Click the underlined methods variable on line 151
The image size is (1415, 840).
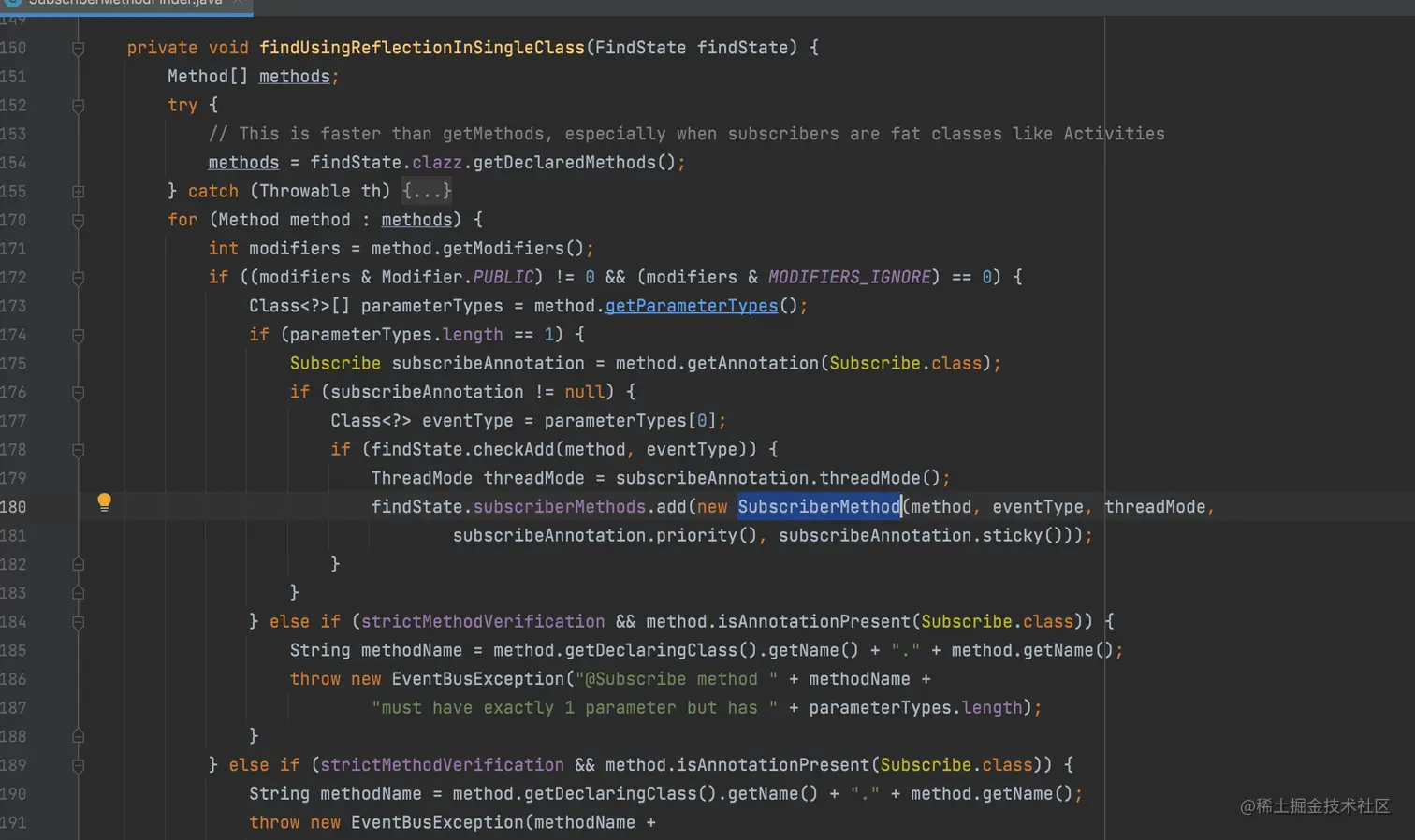click(x=295, y=77)
